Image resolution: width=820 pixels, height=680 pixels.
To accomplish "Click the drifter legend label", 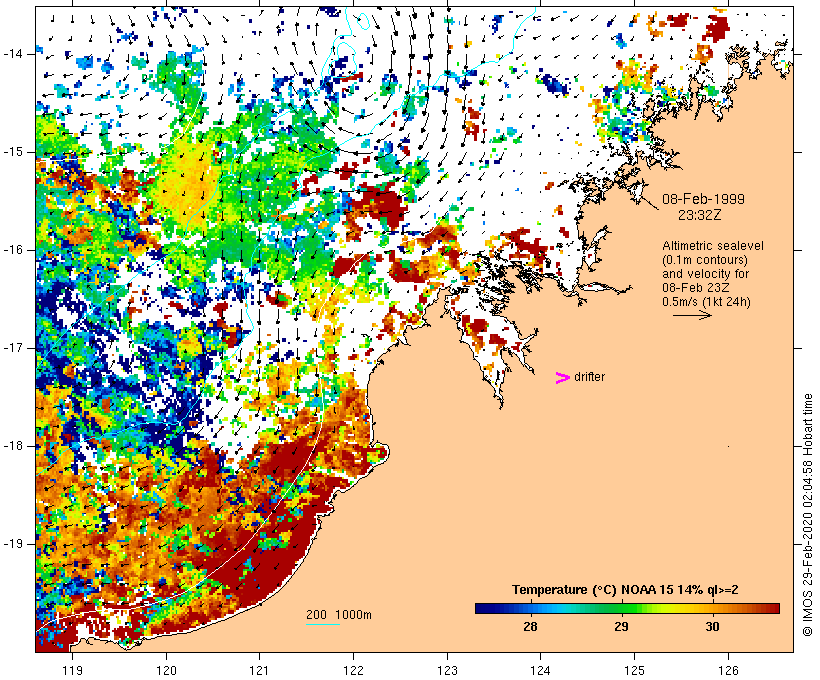I will click(x=589, y=377).
